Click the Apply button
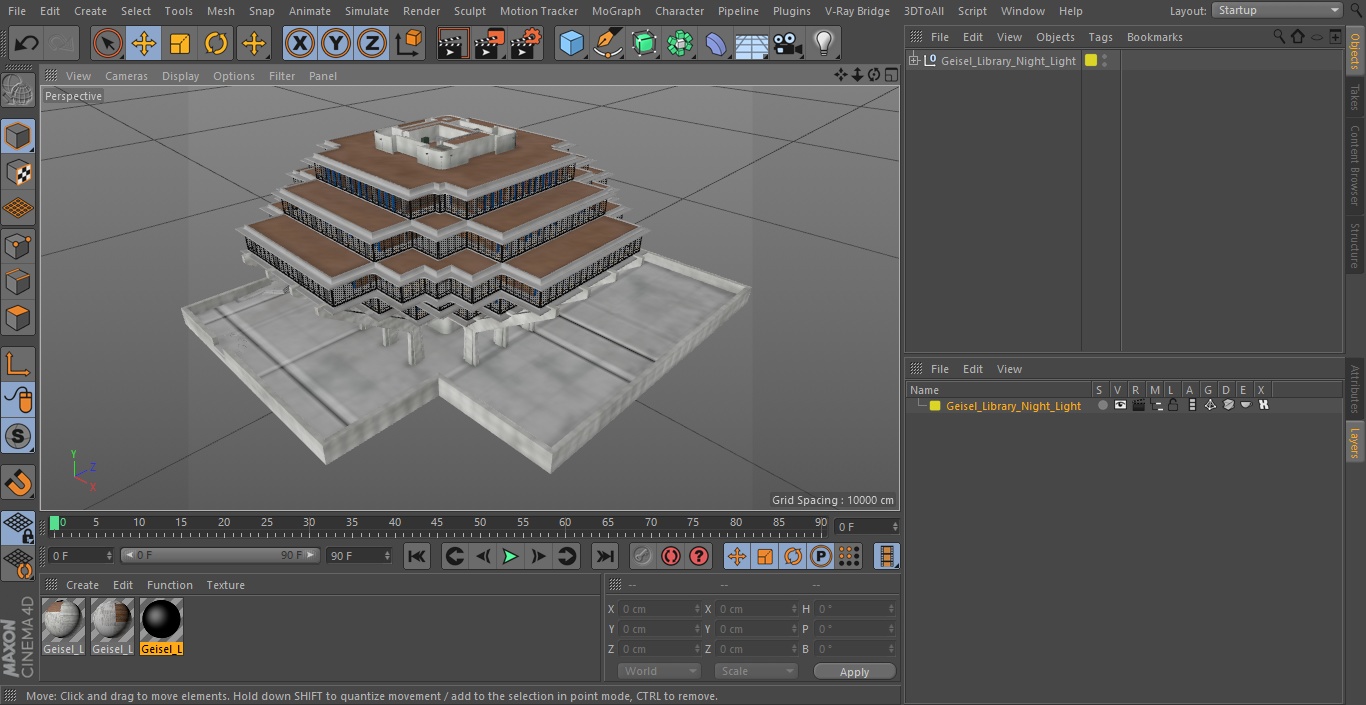The width and height of the screenshot is (1366, 705). click(854, 671)
